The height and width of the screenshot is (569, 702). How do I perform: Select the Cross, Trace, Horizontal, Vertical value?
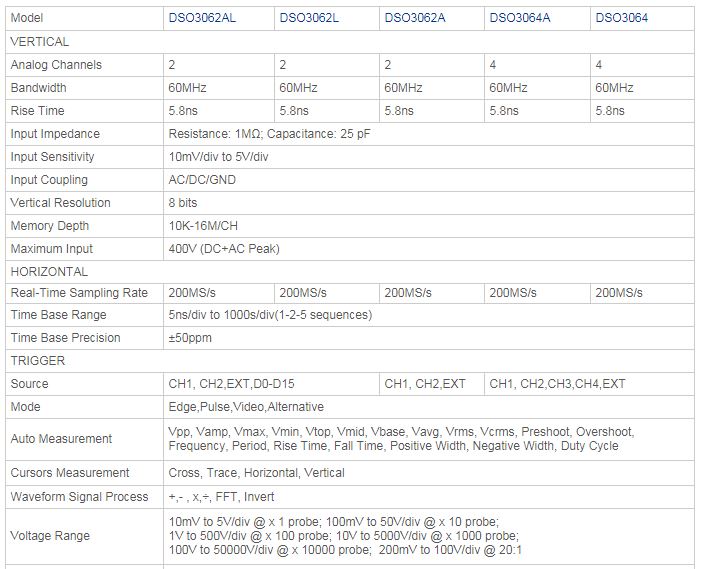257,473
